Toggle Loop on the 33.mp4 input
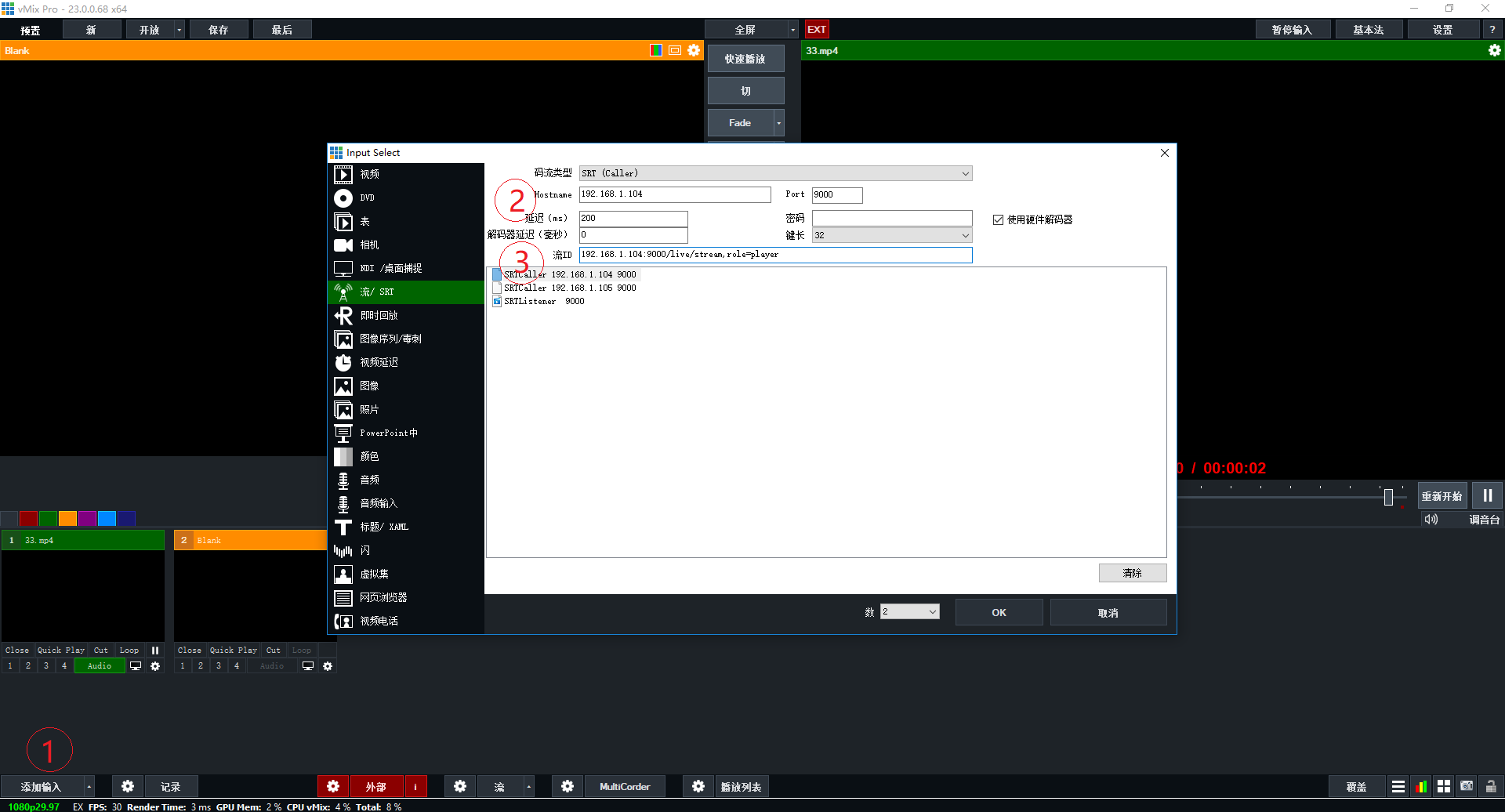Screen dimensions: 1505x812 [x=129, y=650]
